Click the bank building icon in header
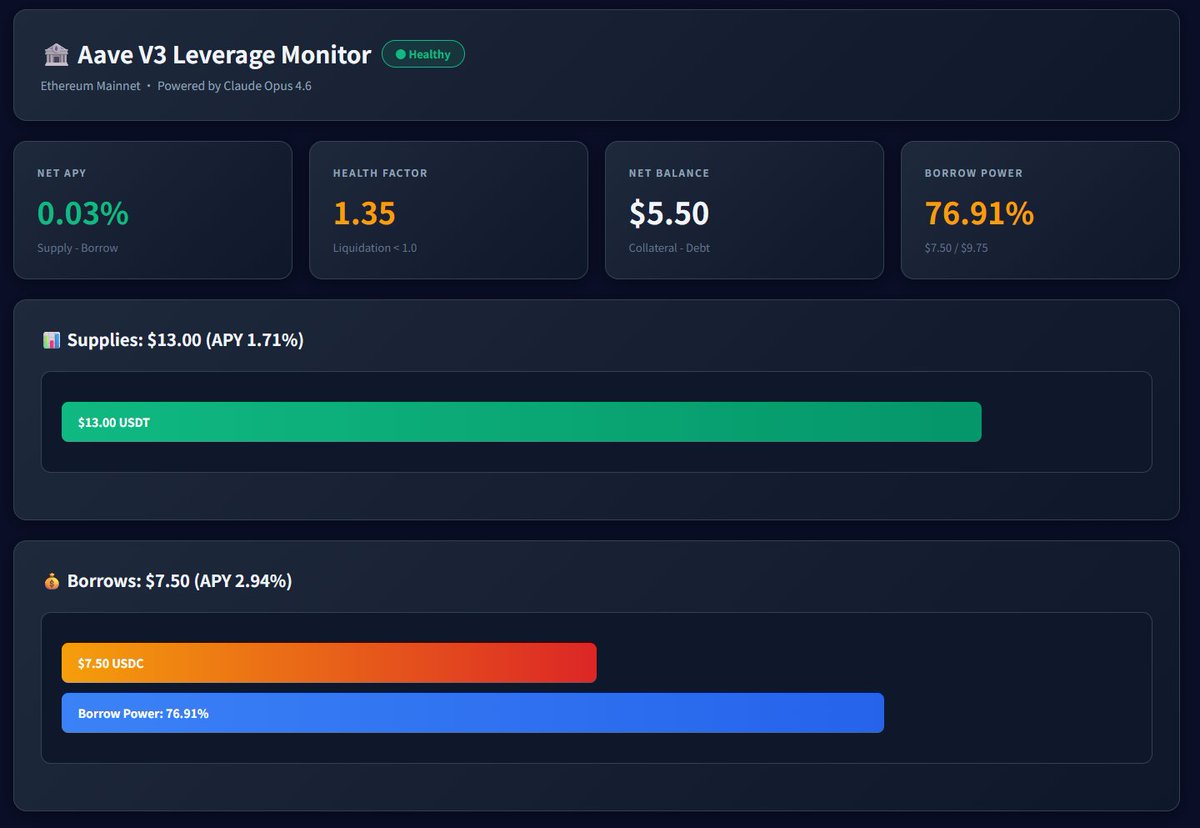The image size is (1200, 828). click(55, 55)
